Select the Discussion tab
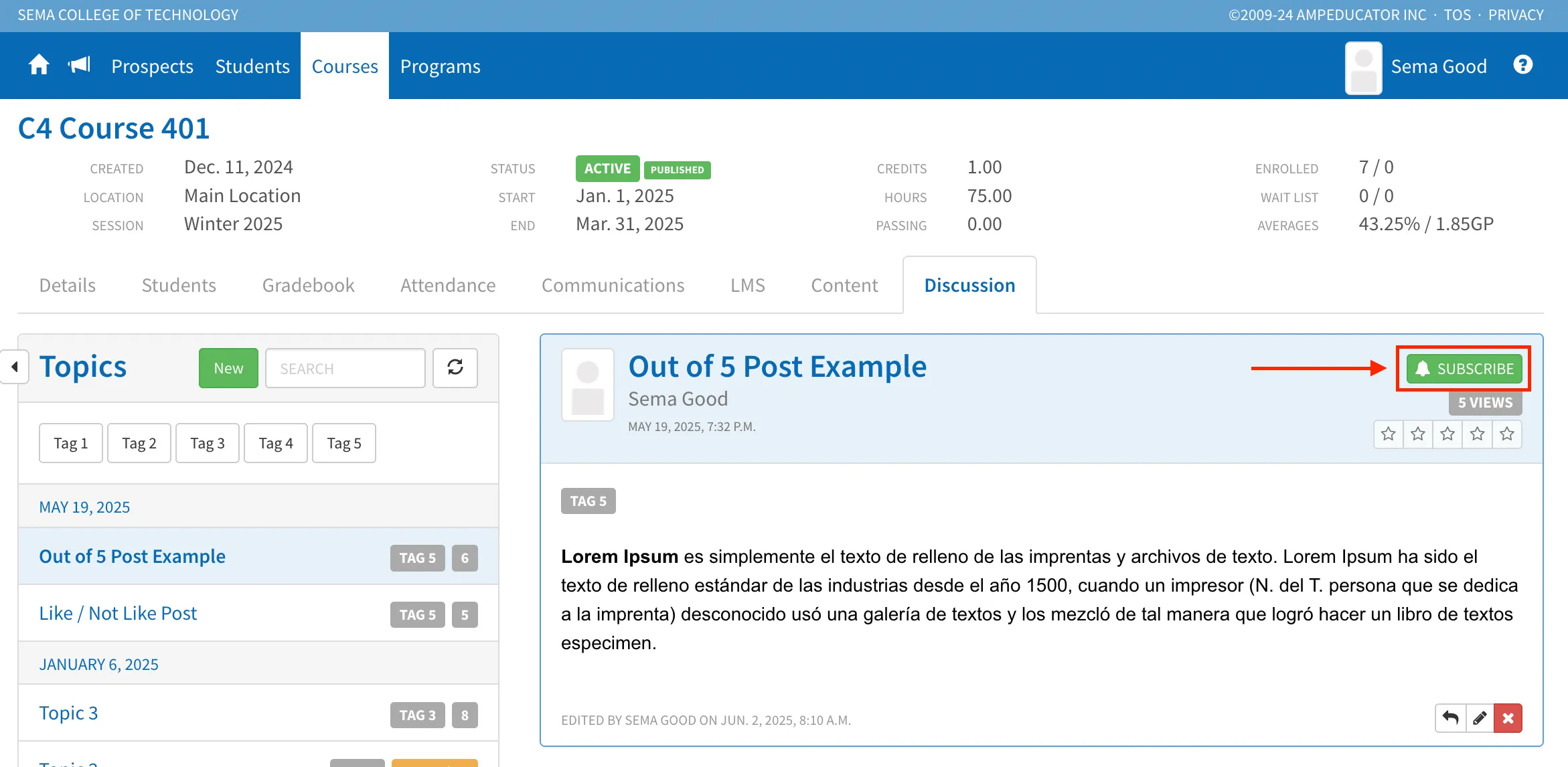 969,285
